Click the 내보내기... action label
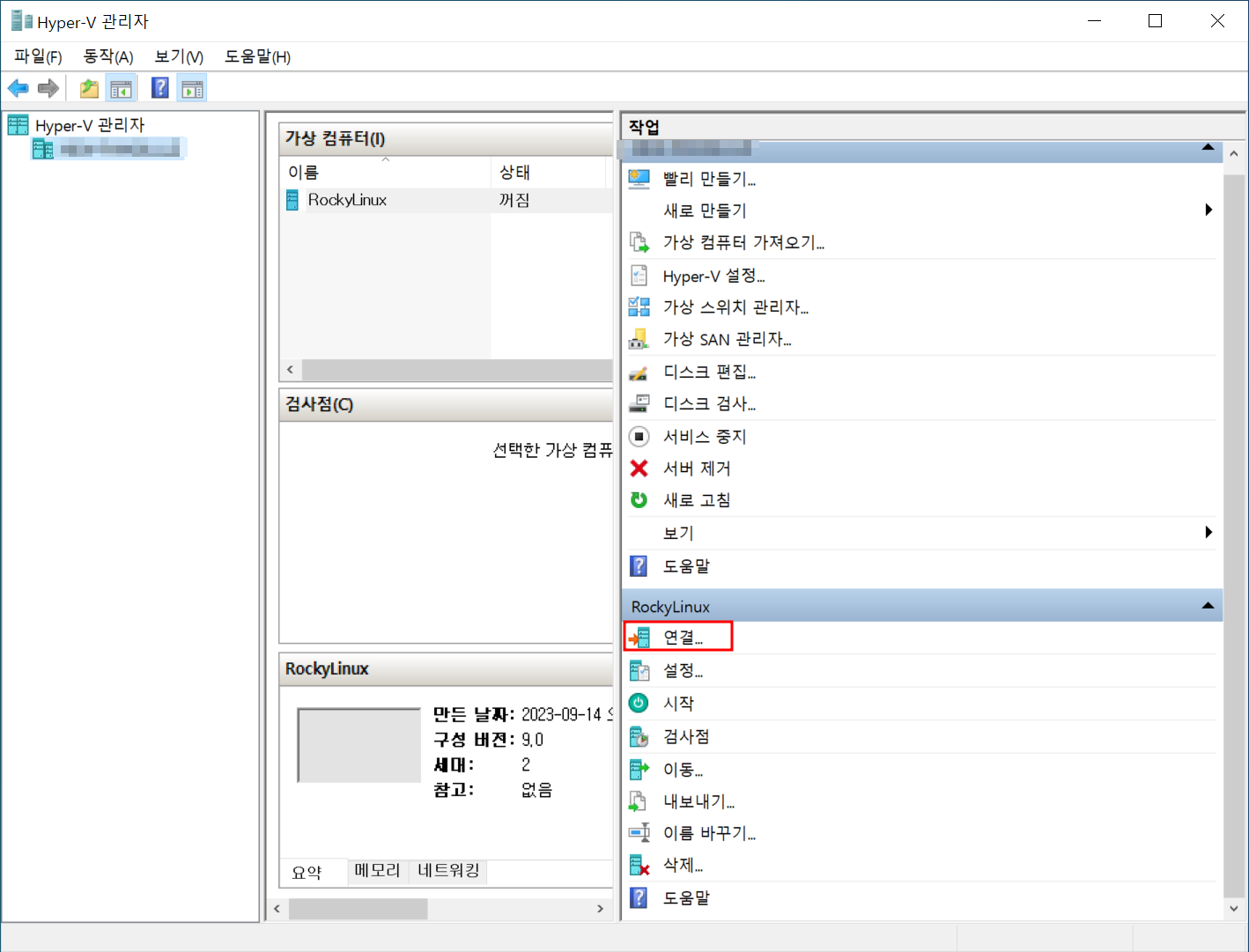Image resolution: width=1249 pixels, height=952 pixels. coord(698,801)
